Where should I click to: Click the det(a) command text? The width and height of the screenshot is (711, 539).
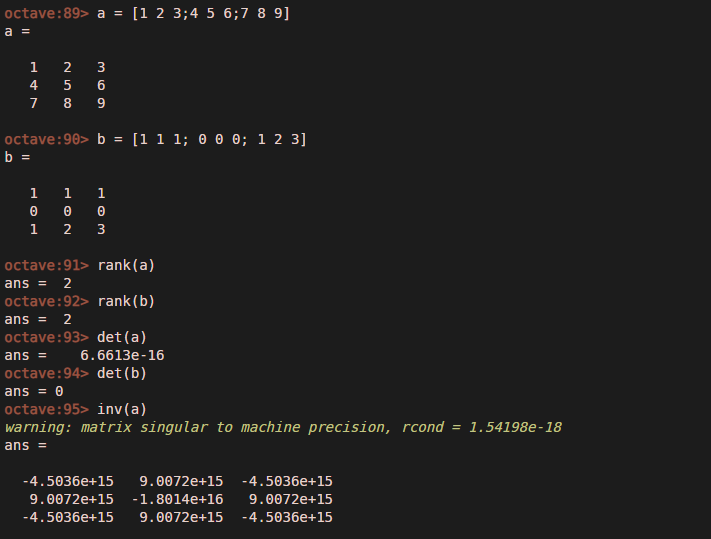(x=122, y=337)
